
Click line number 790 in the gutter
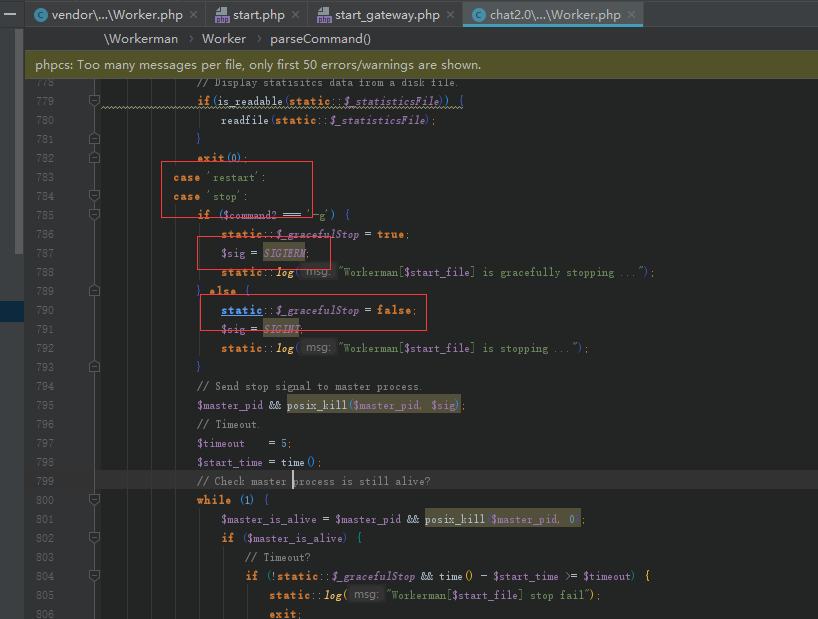(x=45, y=310)
